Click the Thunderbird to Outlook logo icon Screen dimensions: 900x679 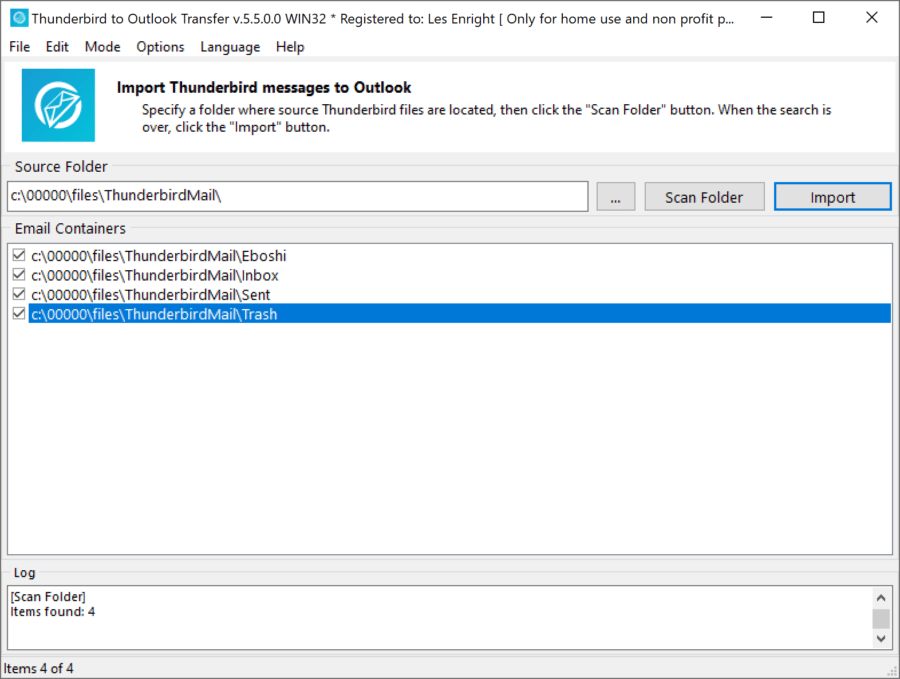58,105
